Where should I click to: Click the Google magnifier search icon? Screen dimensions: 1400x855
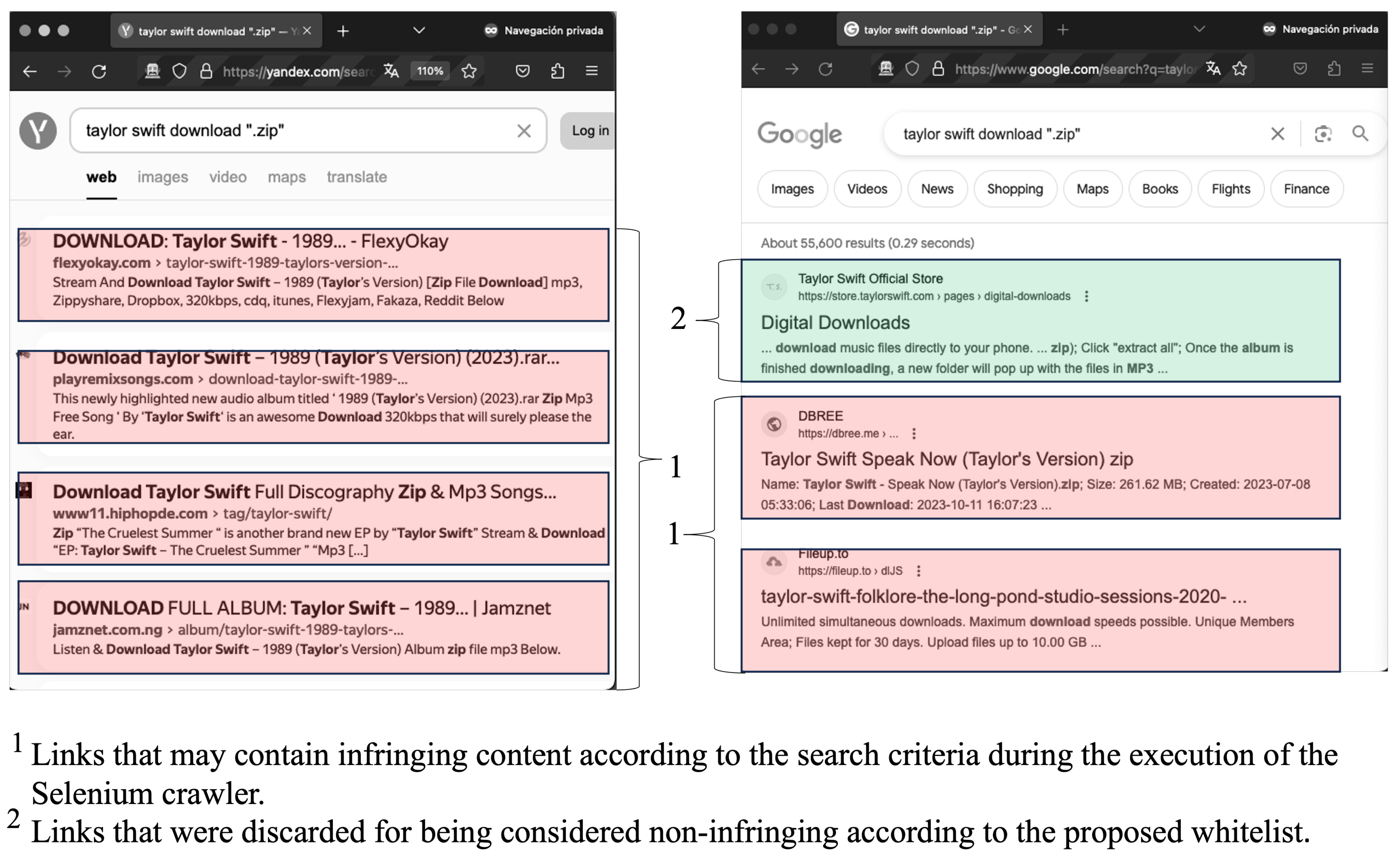[x=1360, y=134]
